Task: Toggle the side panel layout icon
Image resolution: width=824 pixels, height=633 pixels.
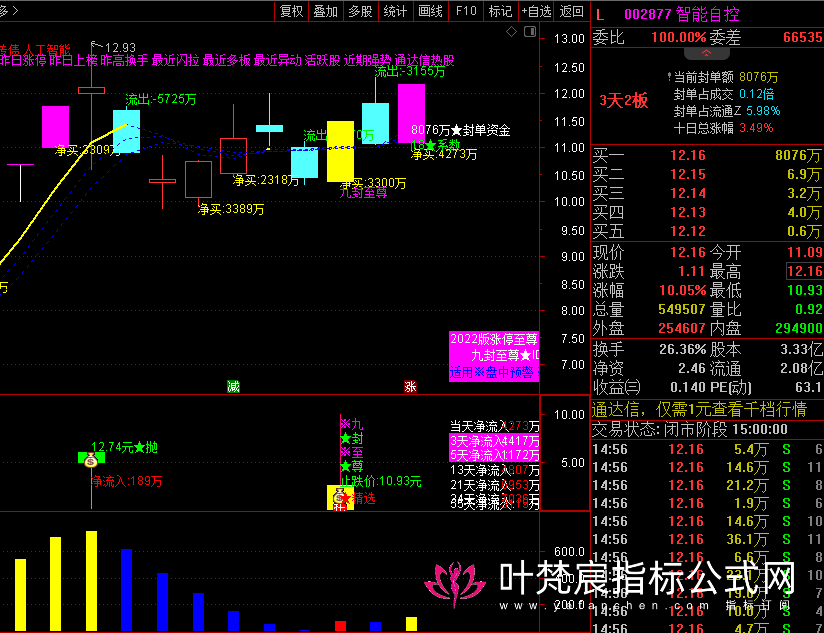Action: click(530, 32)
